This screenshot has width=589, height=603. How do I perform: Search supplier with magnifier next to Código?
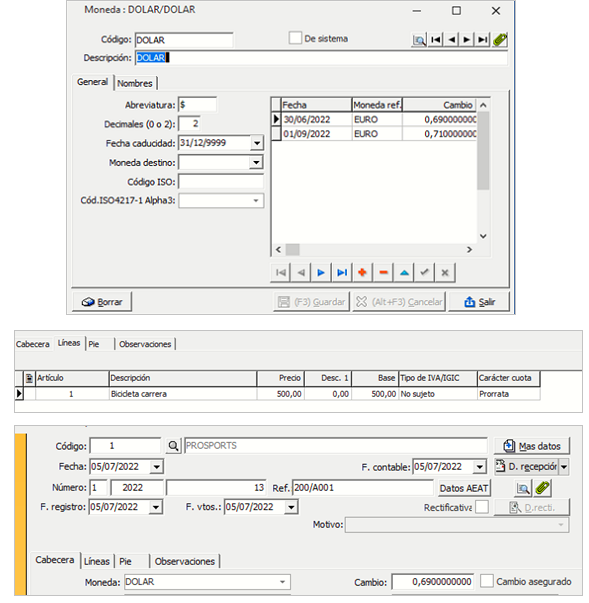click(x=173, y=446)
